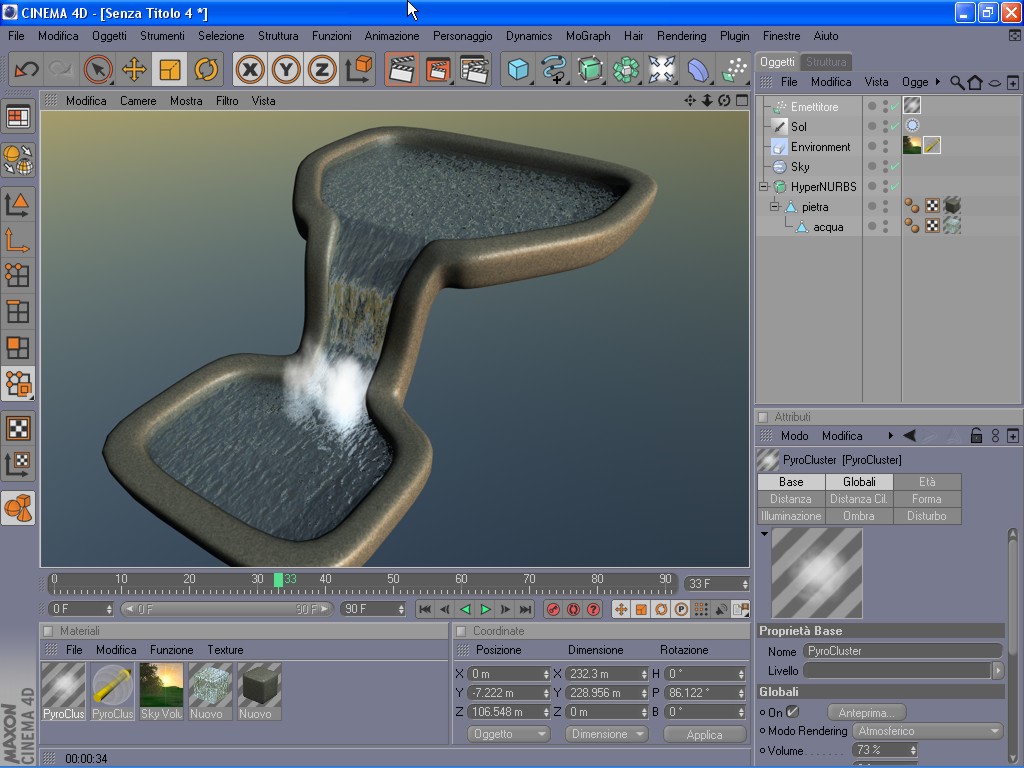Screen dimensions: 1024x768
Task: Open the Oggetto coordinate dropdown
Action: (x=509, y=734)
